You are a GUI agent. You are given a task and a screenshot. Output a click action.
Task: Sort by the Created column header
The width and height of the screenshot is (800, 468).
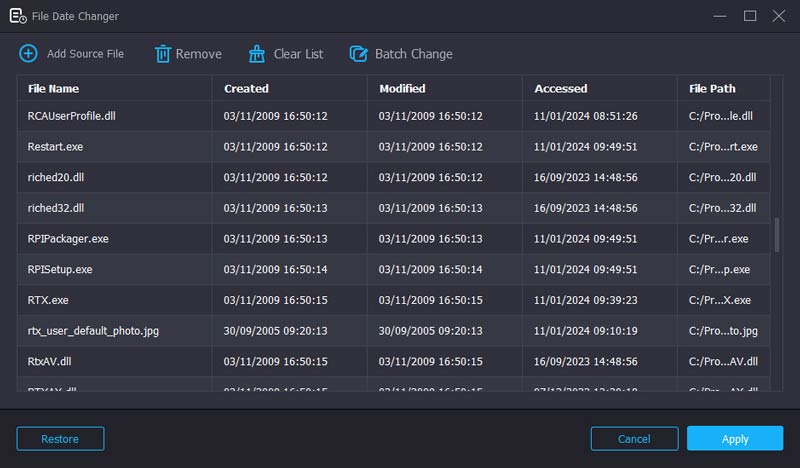290,88
